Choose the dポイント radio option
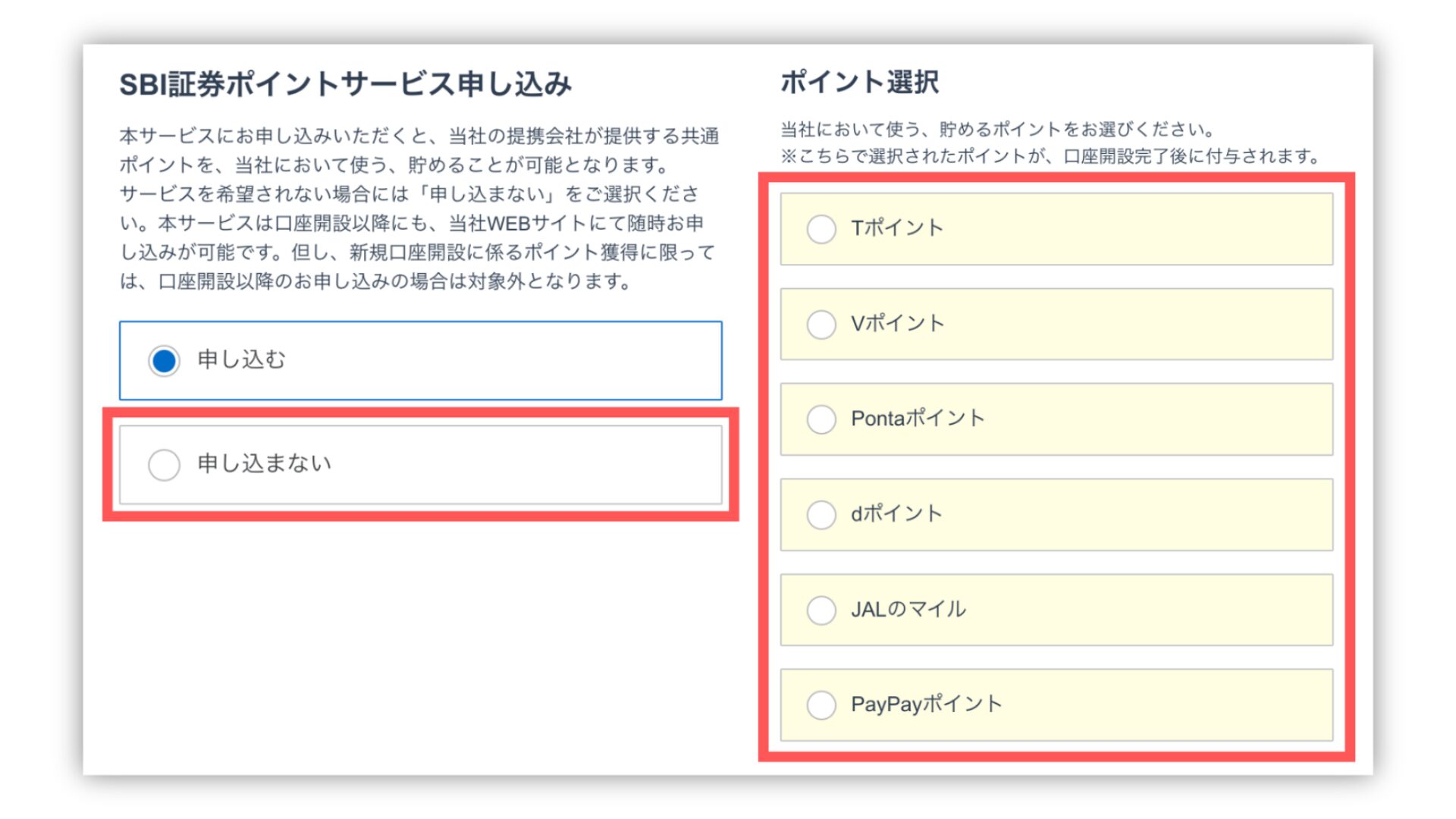Viewport: 1456px width, 819px height. (821, 515)
